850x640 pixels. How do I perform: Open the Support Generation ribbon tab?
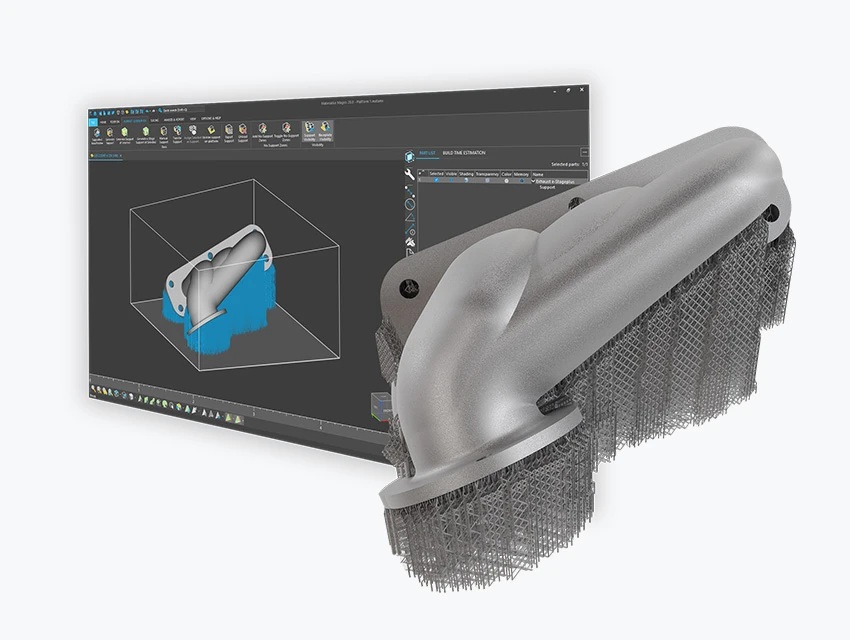(x=135, y=119)
